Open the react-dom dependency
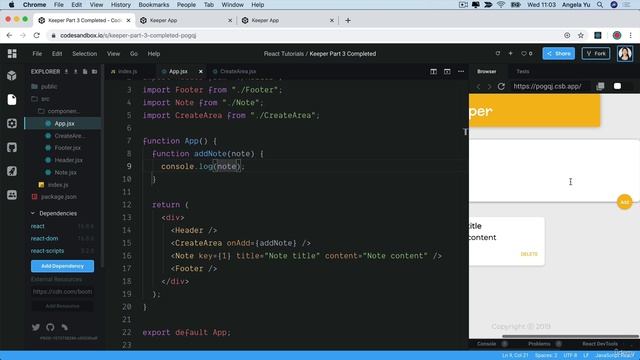The image size is (640, 360). [x=44, y=238]
